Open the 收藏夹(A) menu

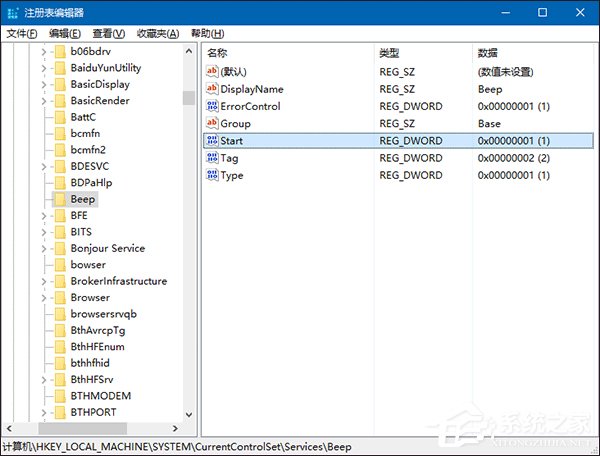click(158, 34)
